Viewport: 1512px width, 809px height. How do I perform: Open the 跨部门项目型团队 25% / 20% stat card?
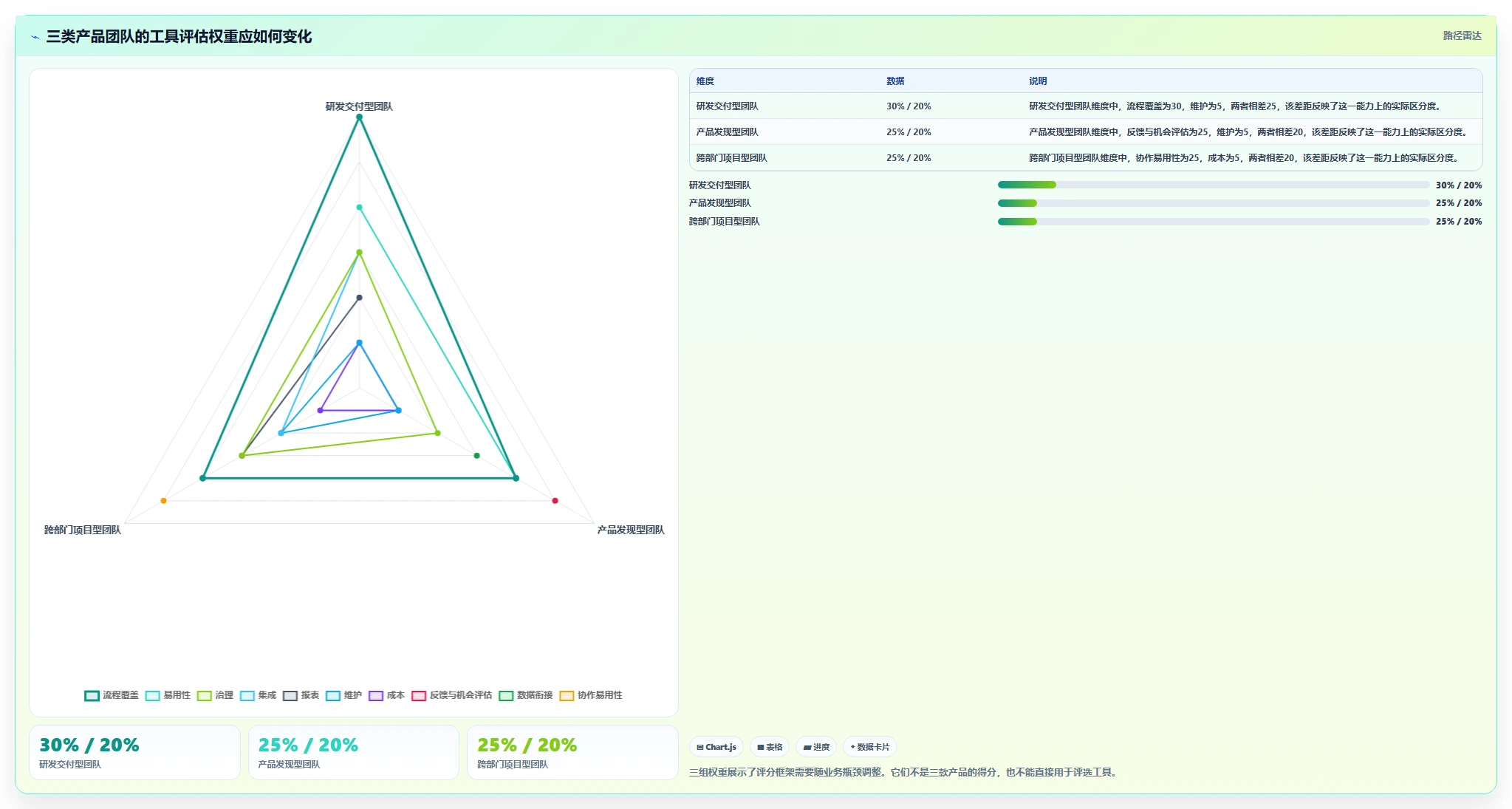tap(572, 752)
